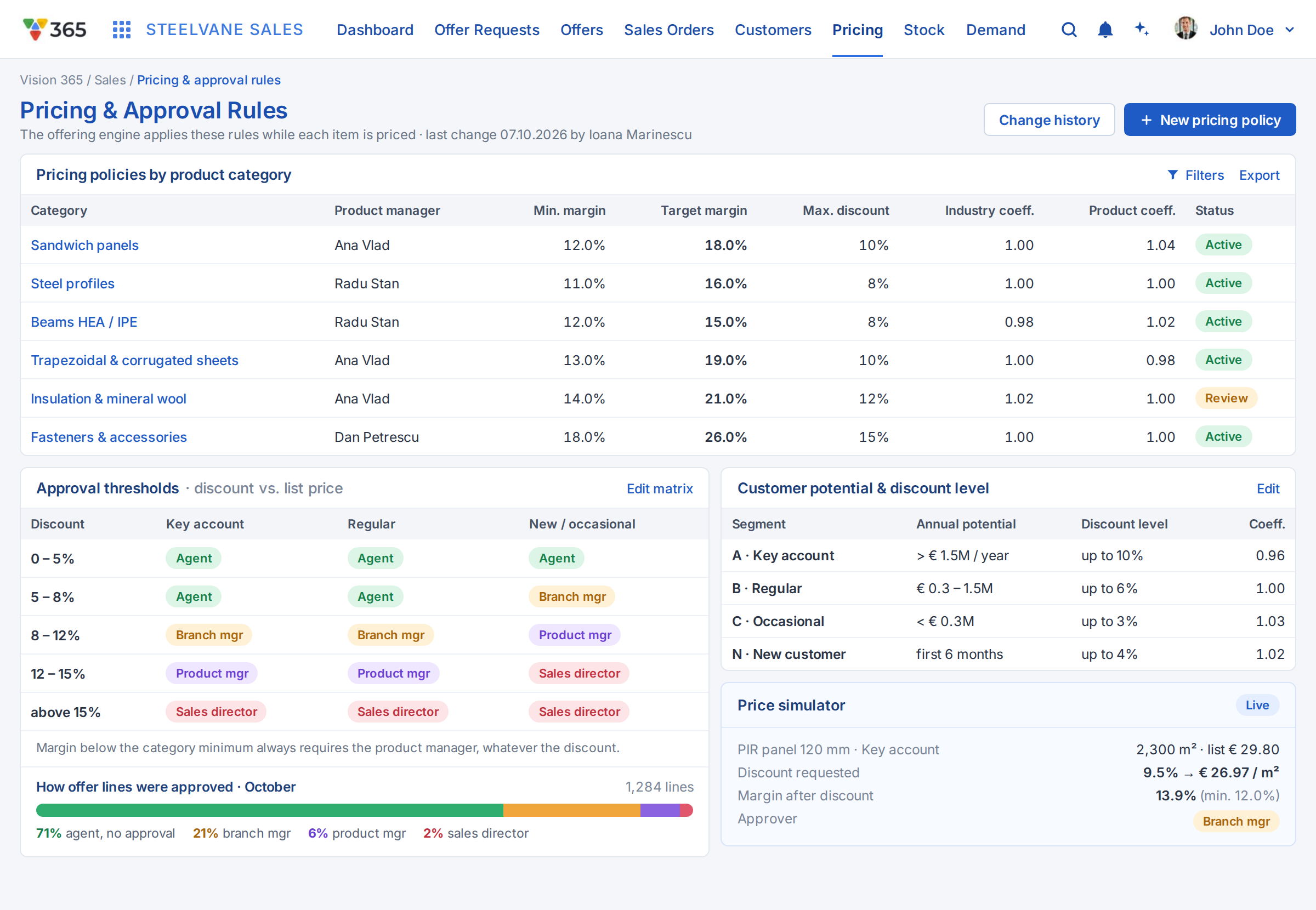The height and width of the screenshot is (910, 1316).
Task: Click the Review status badge
Action: coord(1226,398)
